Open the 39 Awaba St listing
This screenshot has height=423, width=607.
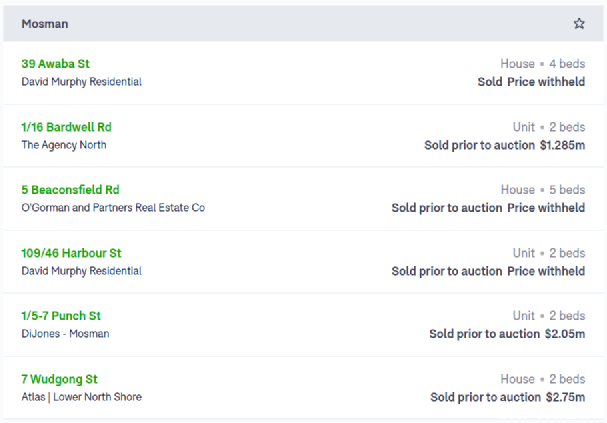(x=55, y=64)
